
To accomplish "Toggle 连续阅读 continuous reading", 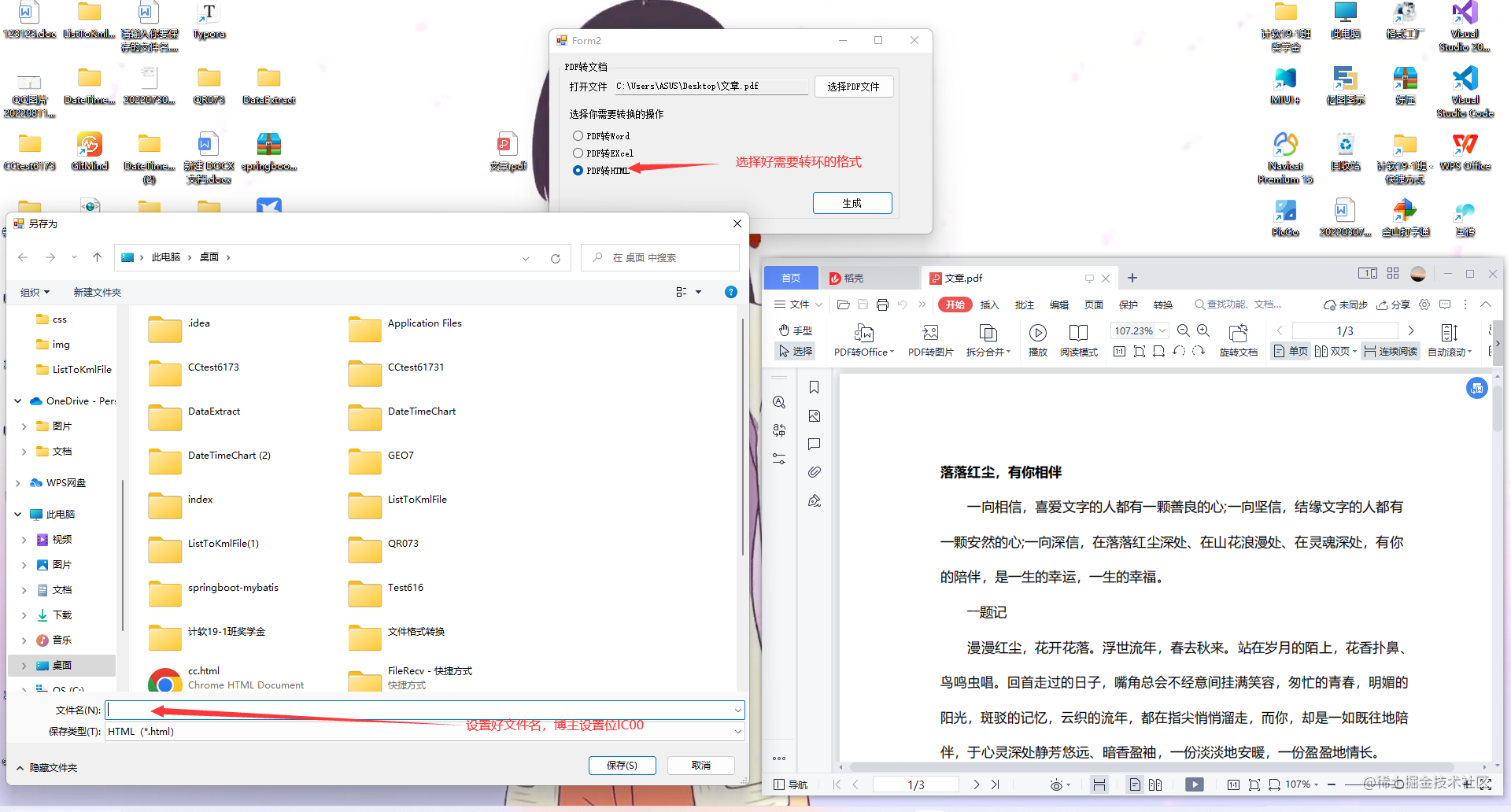I will [x=1391, y=352].
